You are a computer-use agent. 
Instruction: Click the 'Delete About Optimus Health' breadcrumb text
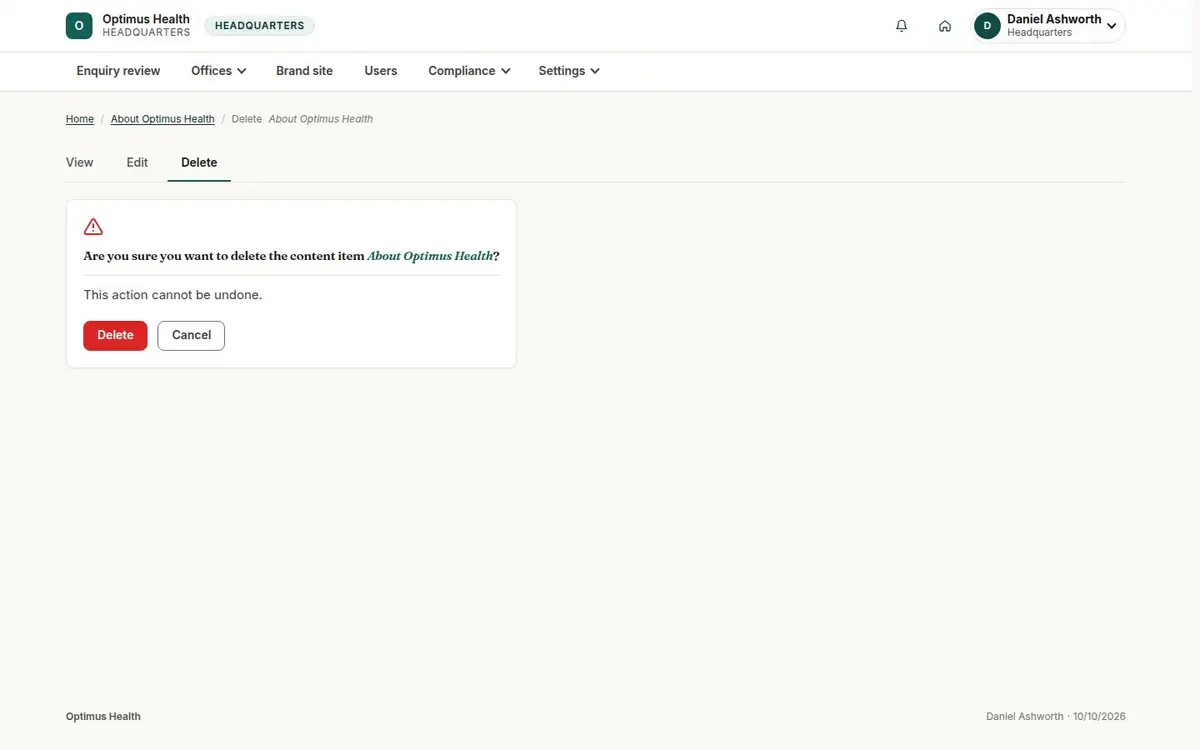tap(302, 119)
